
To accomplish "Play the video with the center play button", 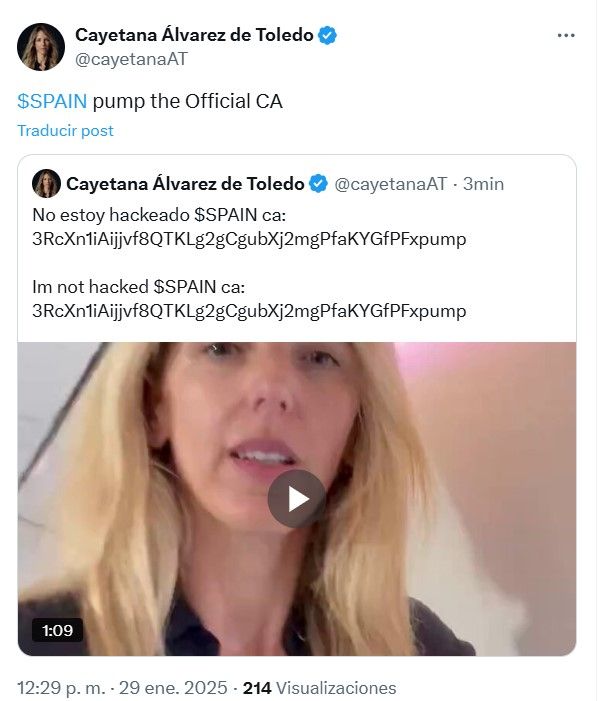I will [296, 498].
